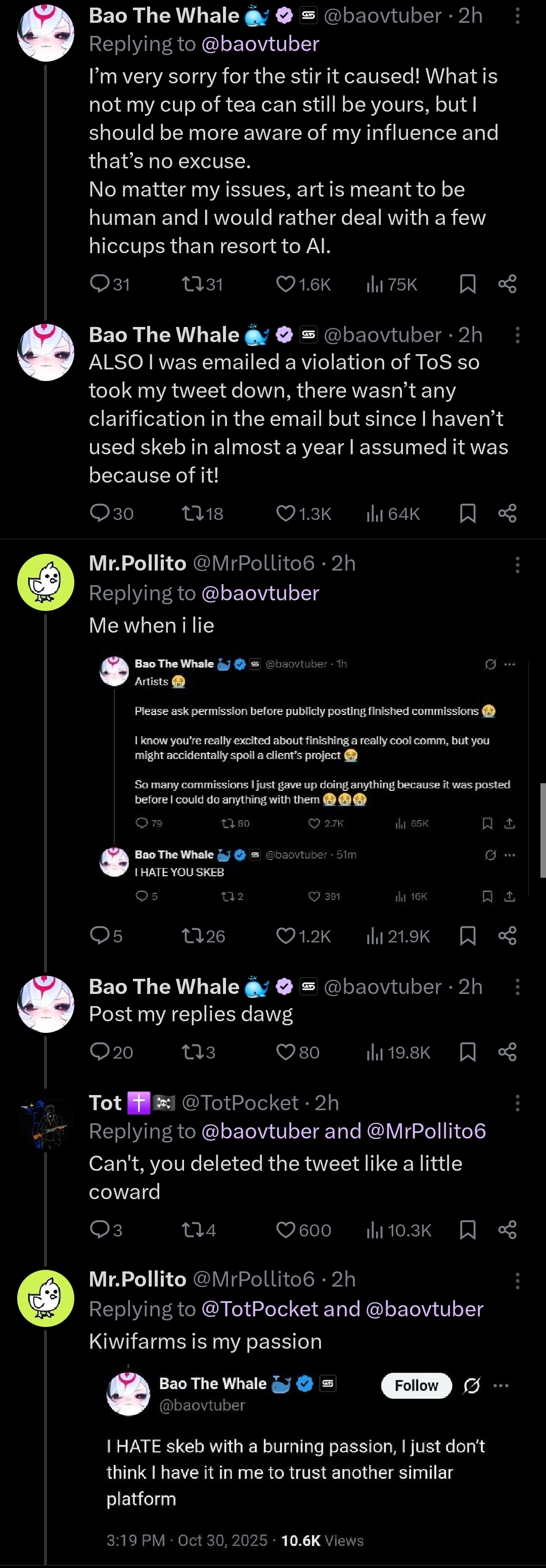Viewport: 546px width, 1568px height.
Task: Click the @baovtuber mention under "Replying to" at top
Action: click(x=260, y=44)
